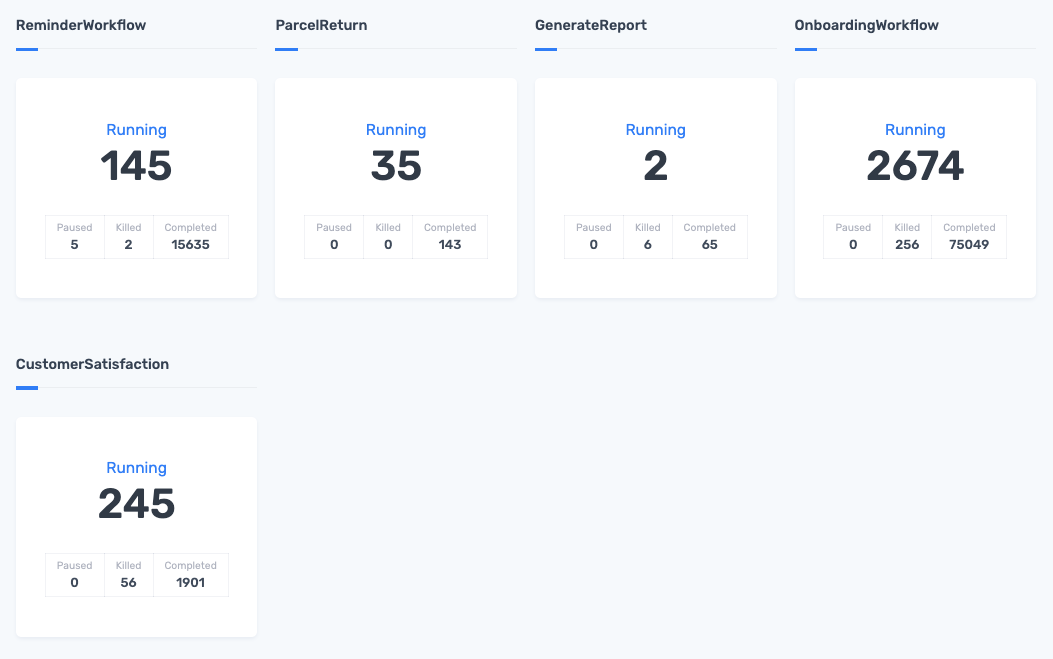The width and height of the screenshot is (1053, 659).
Task: Click GenerateReport's paused value 0
Action: coord(594,245)
